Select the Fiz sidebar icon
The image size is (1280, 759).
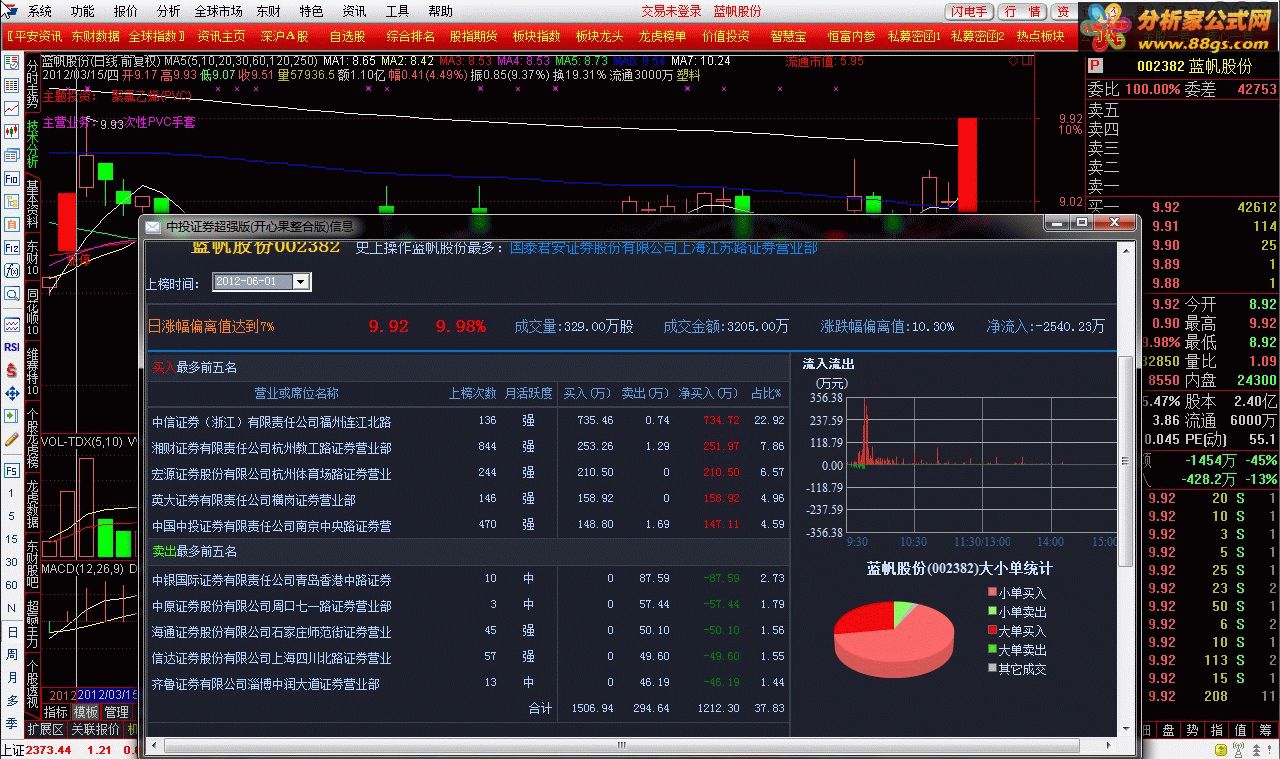tap(11, 247)
